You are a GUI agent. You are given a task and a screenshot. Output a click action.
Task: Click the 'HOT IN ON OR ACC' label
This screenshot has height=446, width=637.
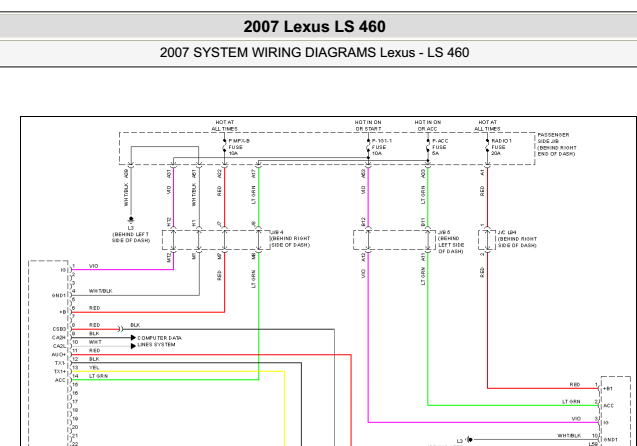(428, 126)
